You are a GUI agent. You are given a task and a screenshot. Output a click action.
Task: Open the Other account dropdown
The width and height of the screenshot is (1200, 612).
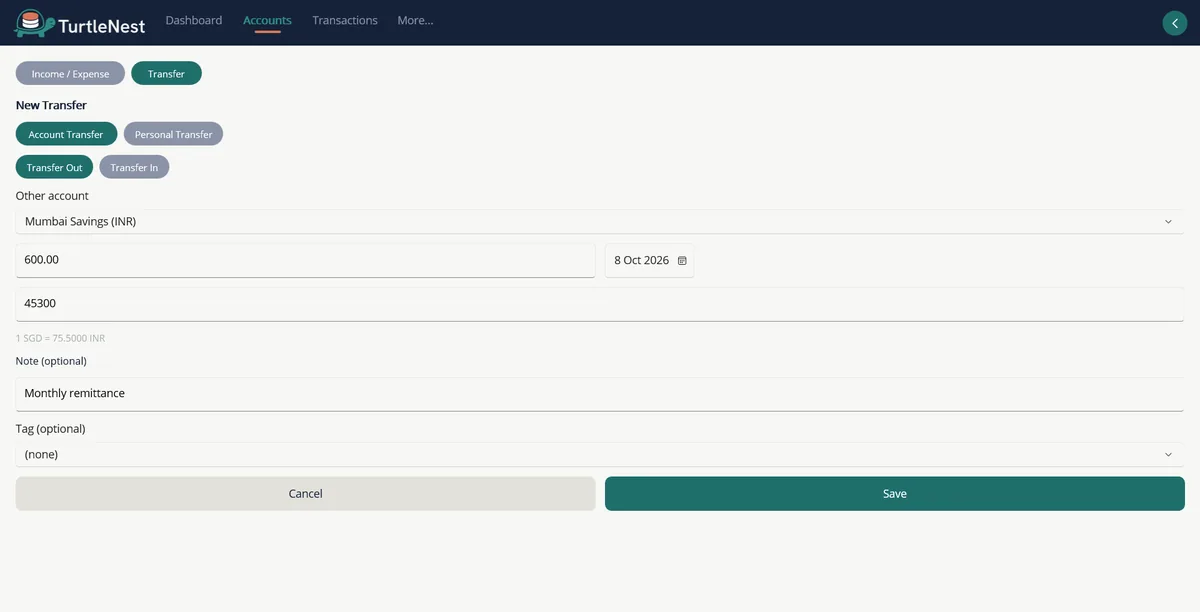coord(600,221)
